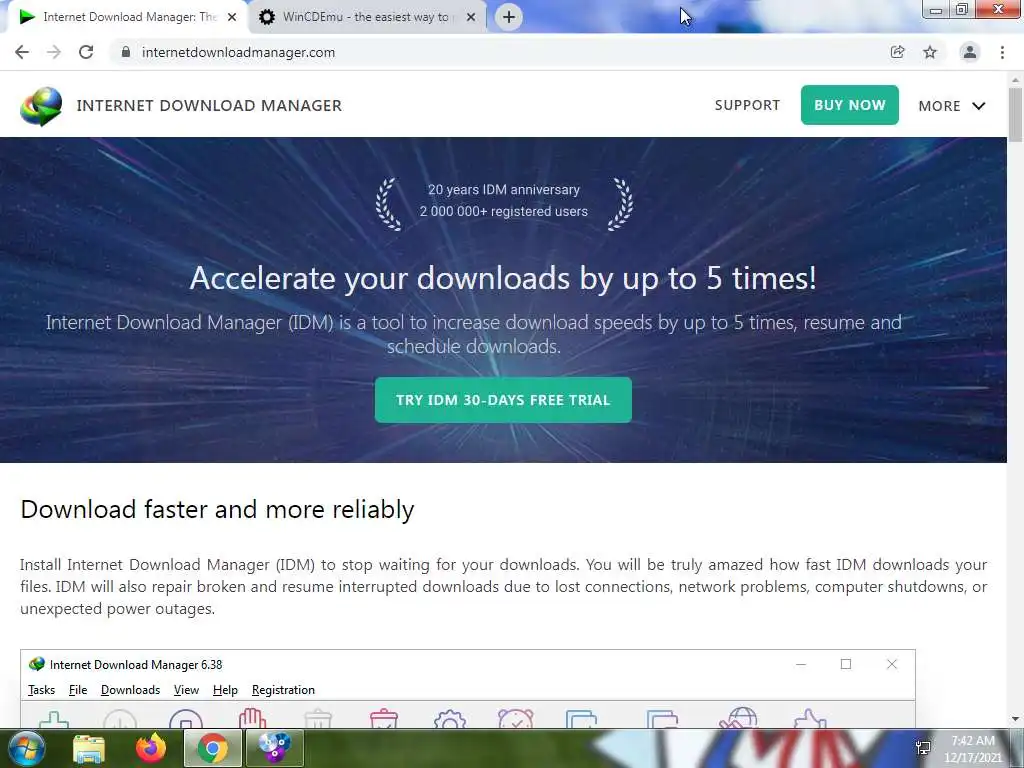Click TRY IDM 30-DAYS FREE TRIAL
Viewport: 1024px width, 768px height.
tap(503, 400)
